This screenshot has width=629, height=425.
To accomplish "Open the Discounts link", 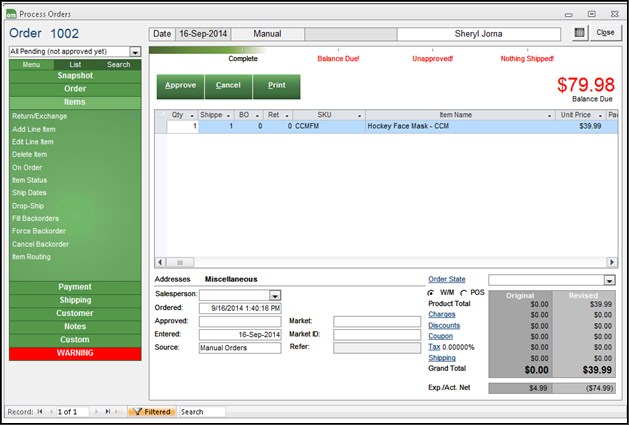I will [444, 325].
